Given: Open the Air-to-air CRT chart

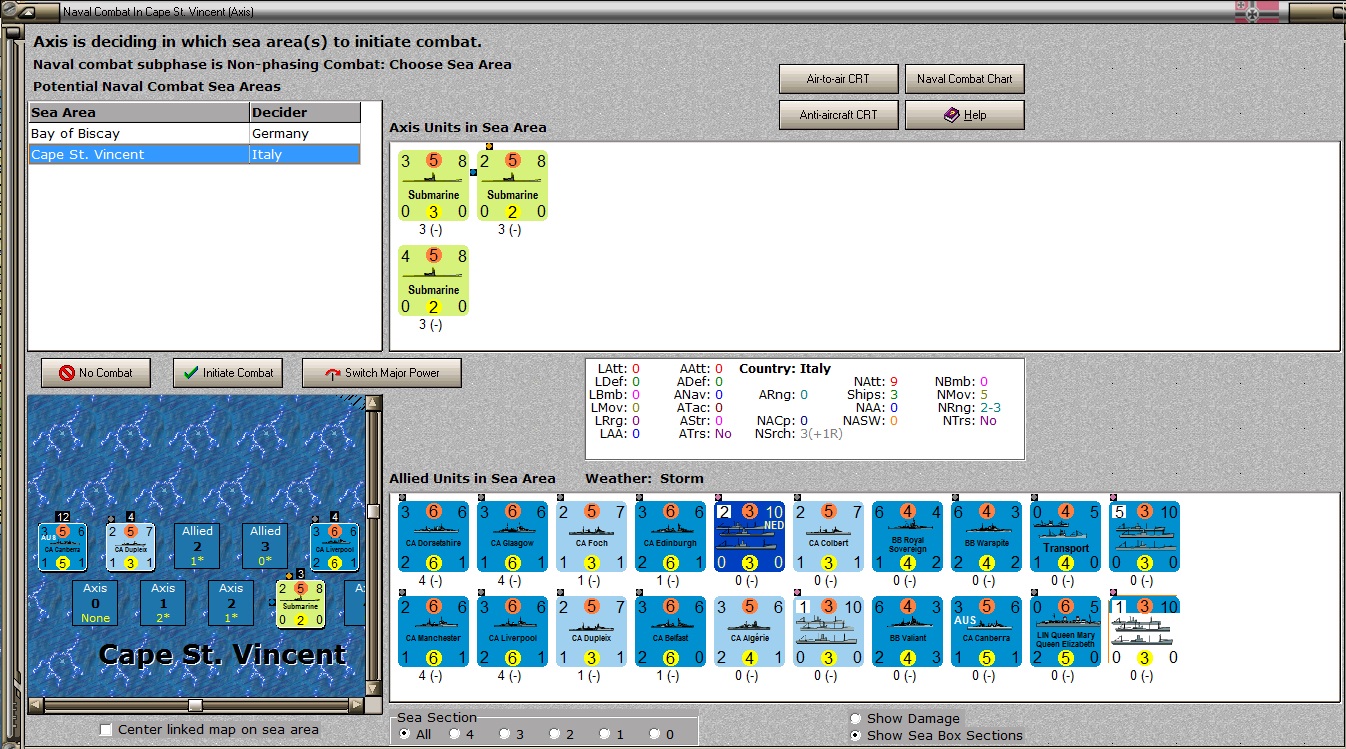Looking at the screenshot, I should point(839,79).
